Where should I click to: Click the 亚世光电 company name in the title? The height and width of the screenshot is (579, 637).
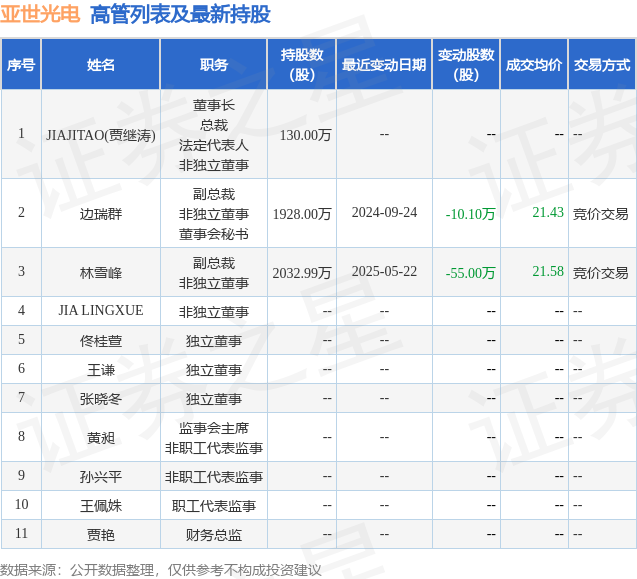(x=41, y=14)
